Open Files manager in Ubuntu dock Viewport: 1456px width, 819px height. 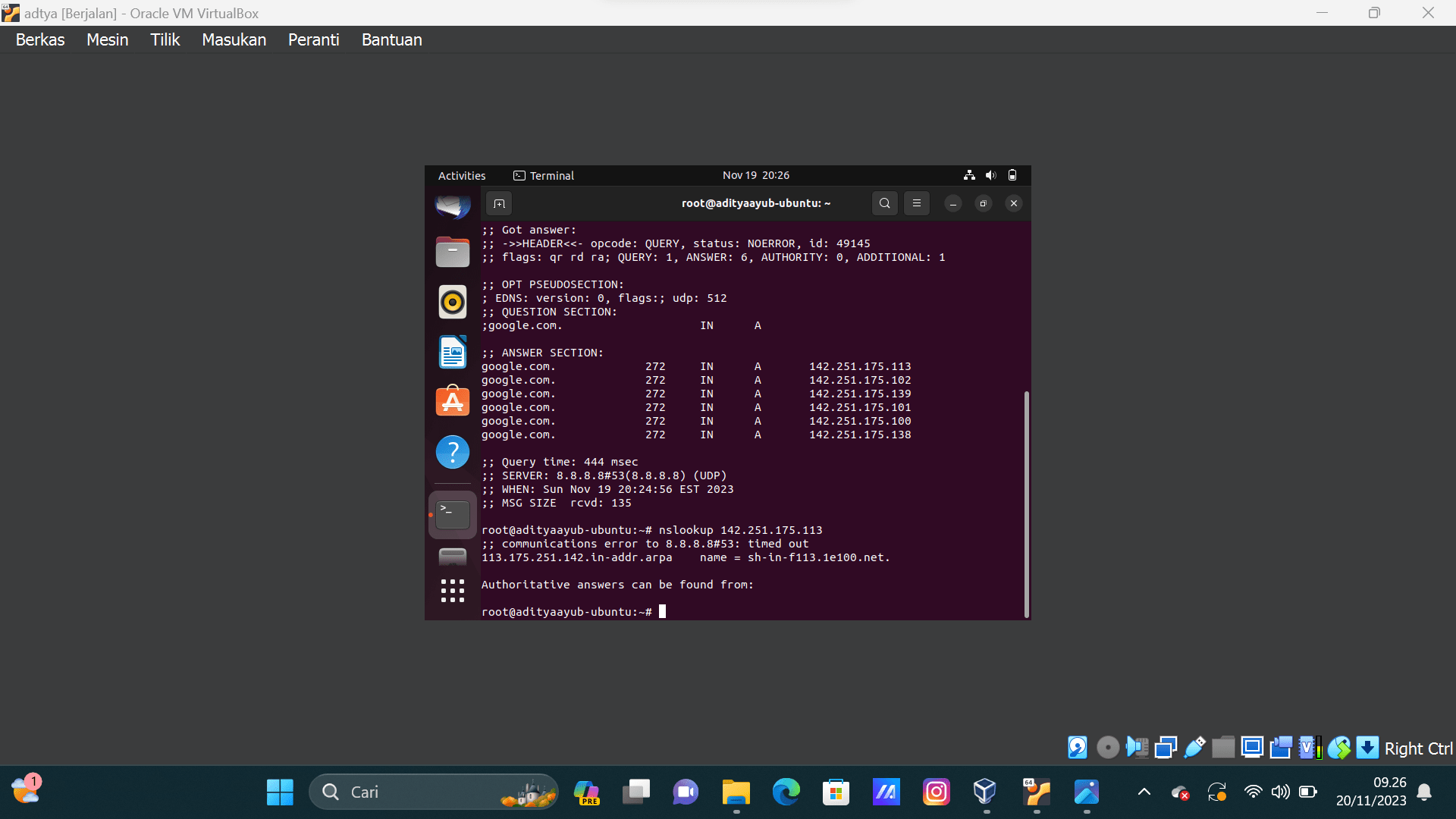tap(453, 252)
